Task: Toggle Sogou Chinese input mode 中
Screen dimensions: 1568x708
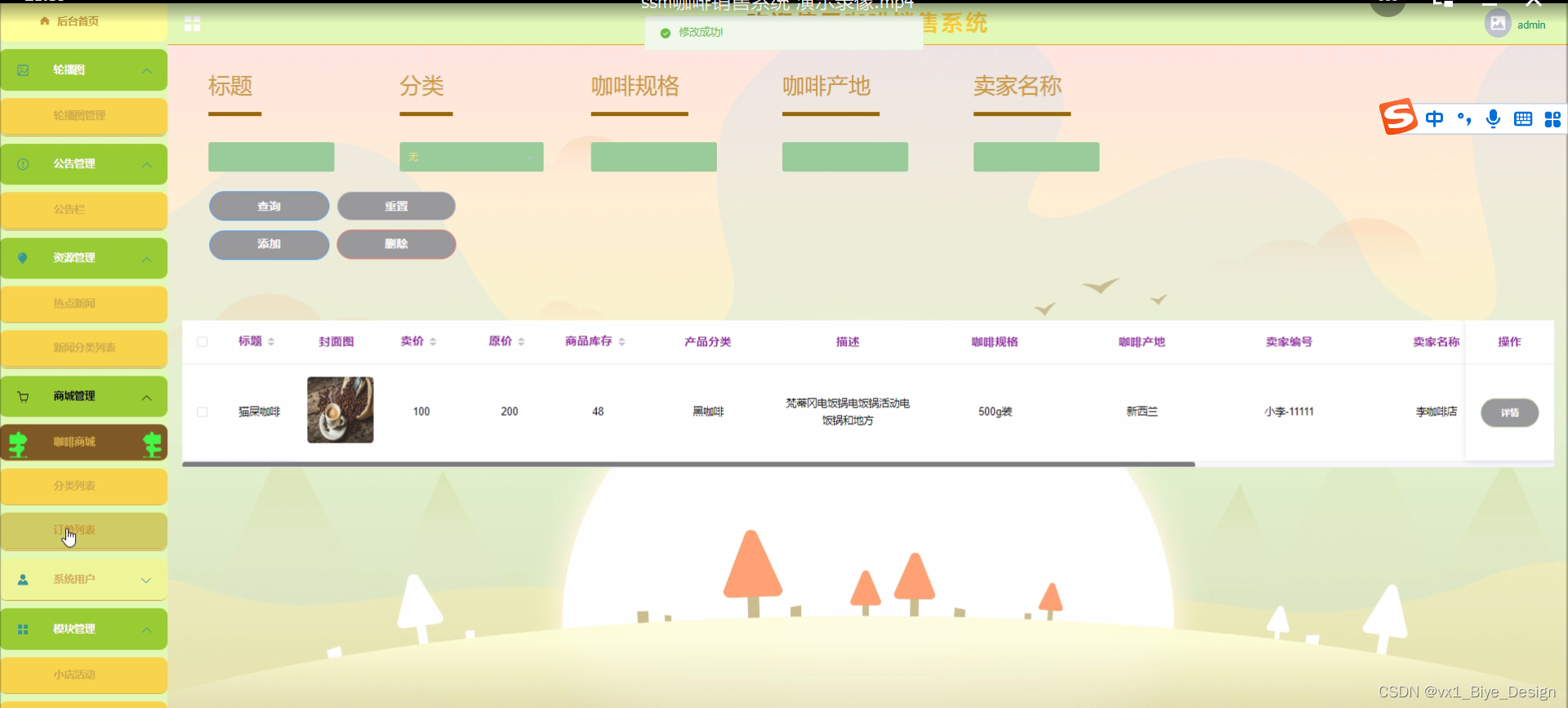Action: pyautogui.click(x=1434, y=119)
